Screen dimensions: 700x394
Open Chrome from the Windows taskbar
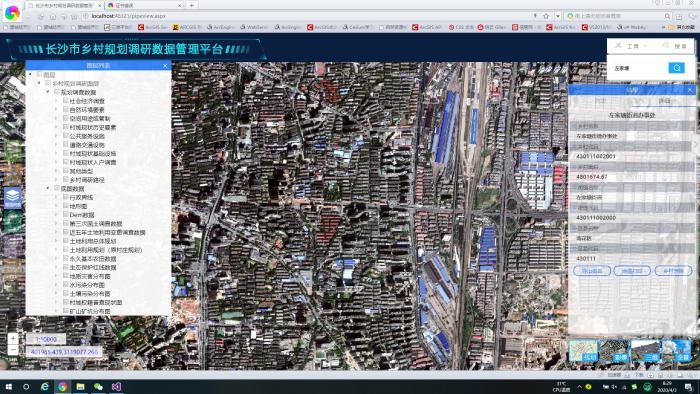62,386
